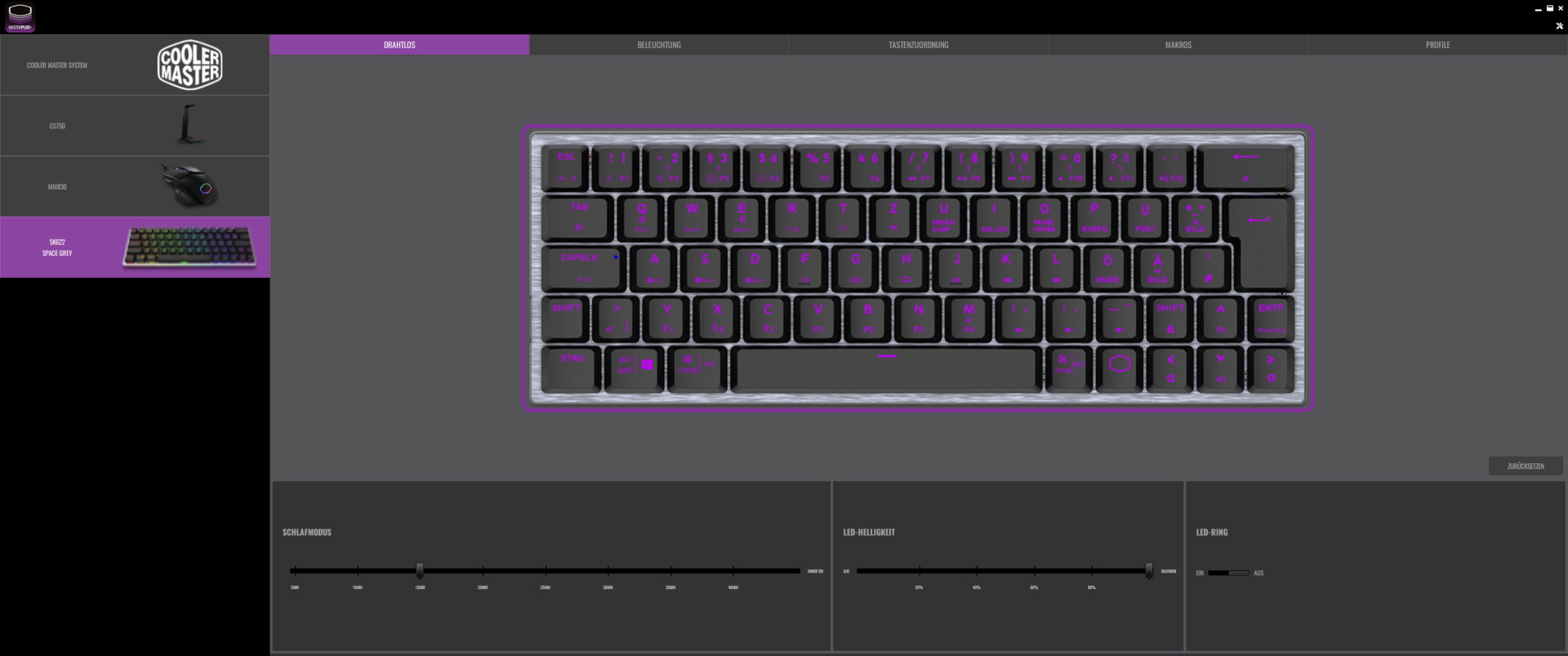
Task: Click the Zurücksetzen button
Action: click(x=1526, y=466)
